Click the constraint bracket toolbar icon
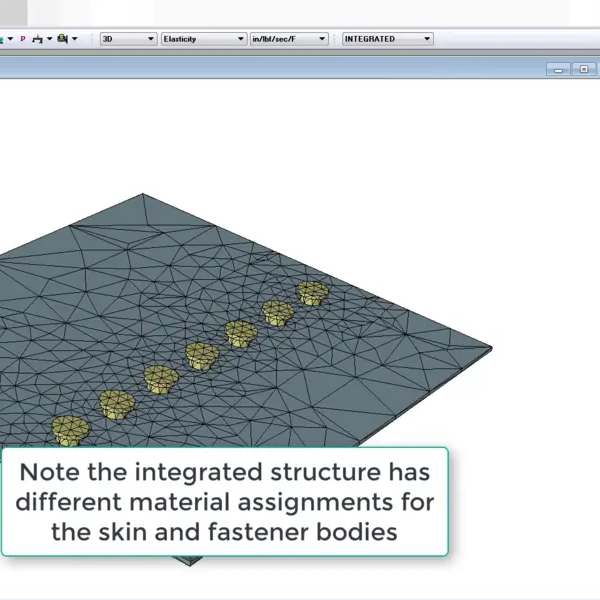 [x=37, y=39]
